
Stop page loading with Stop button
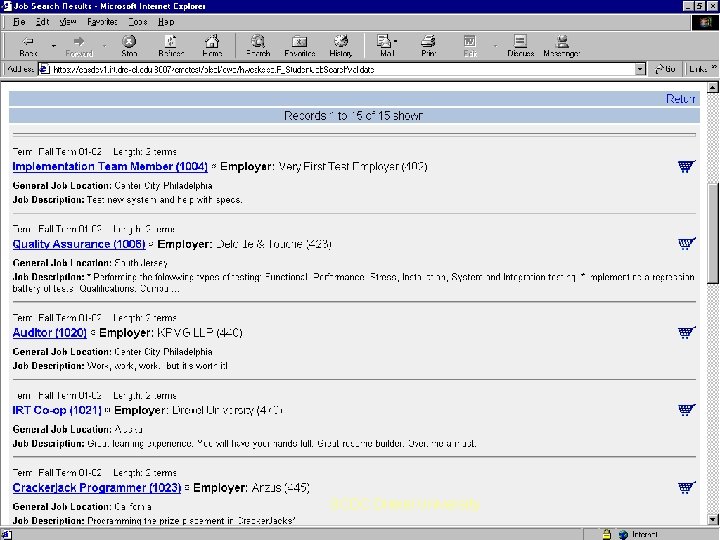[x=129, y=46]
